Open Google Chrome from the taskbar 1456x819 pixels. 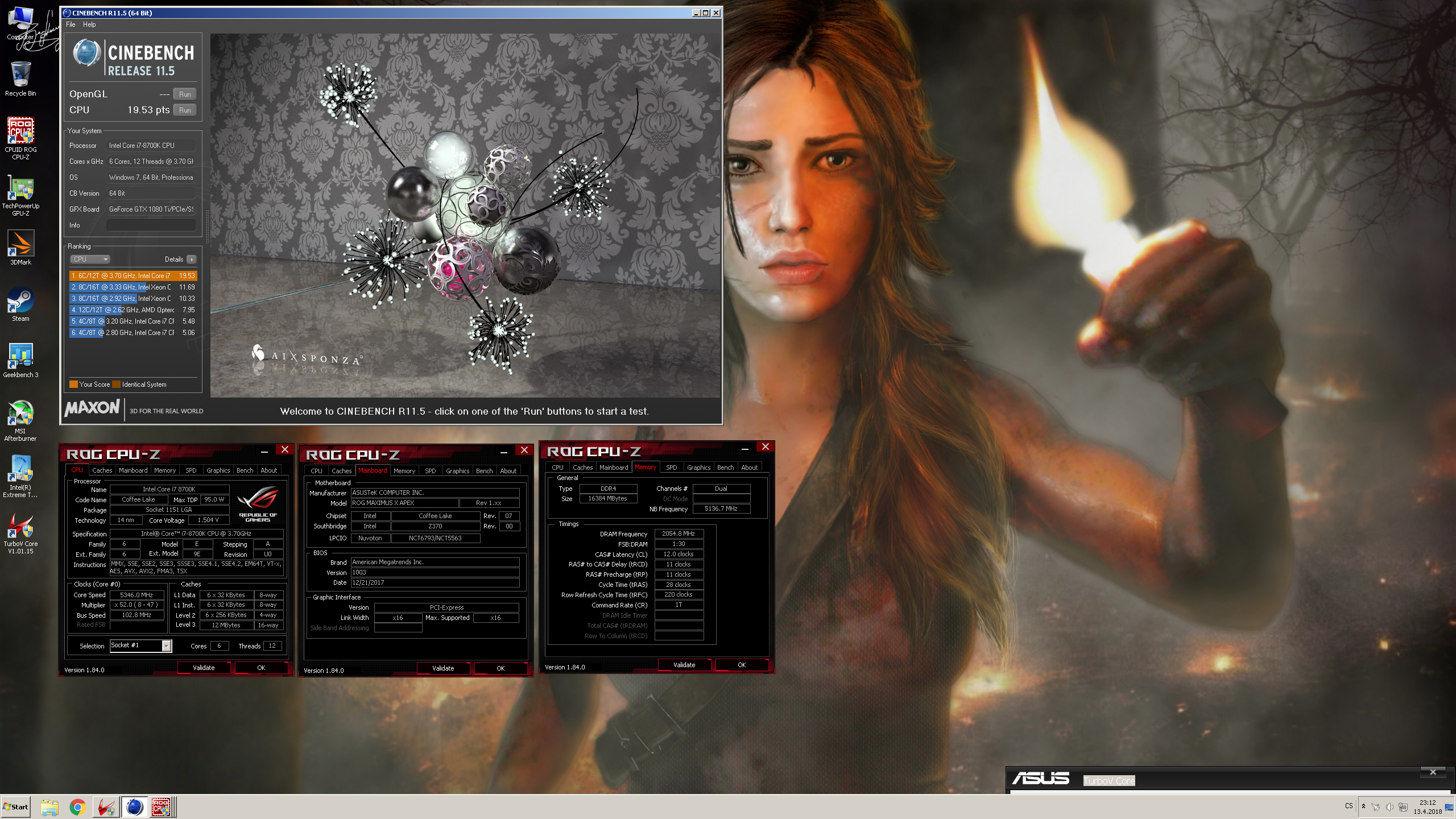point(77,806)
